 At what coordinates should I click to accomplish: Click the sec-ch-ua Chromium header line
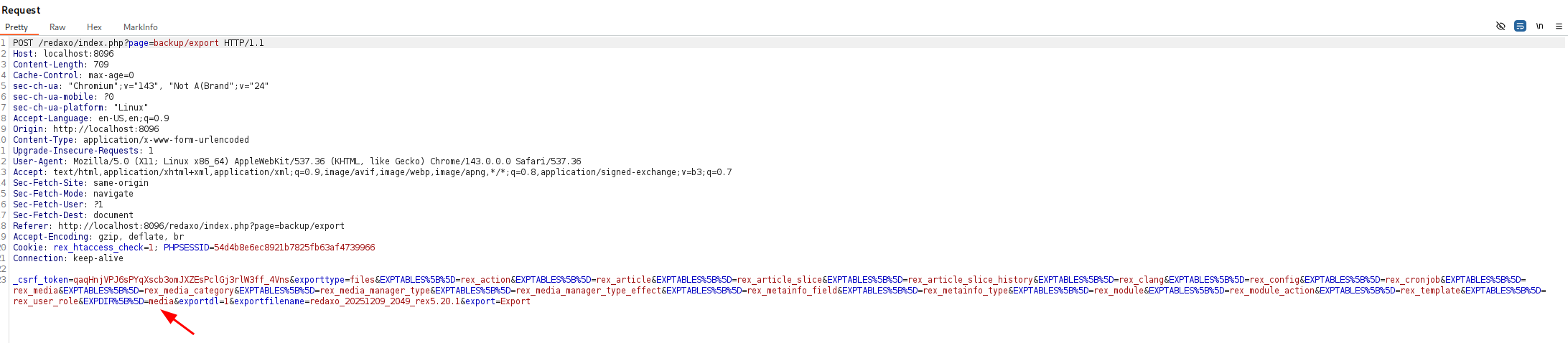coord(141,86)
